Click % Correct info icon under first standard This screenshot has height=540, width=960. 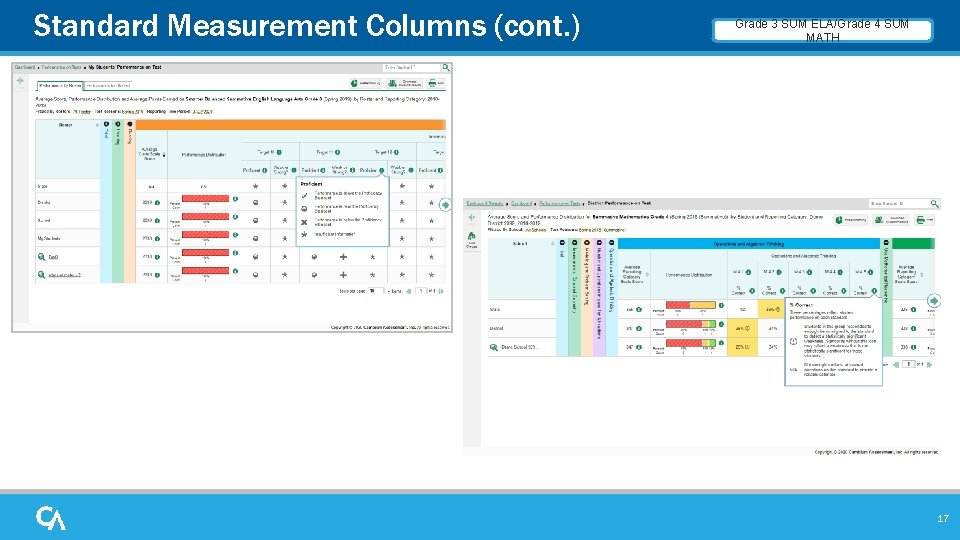(x=752, y=291)
